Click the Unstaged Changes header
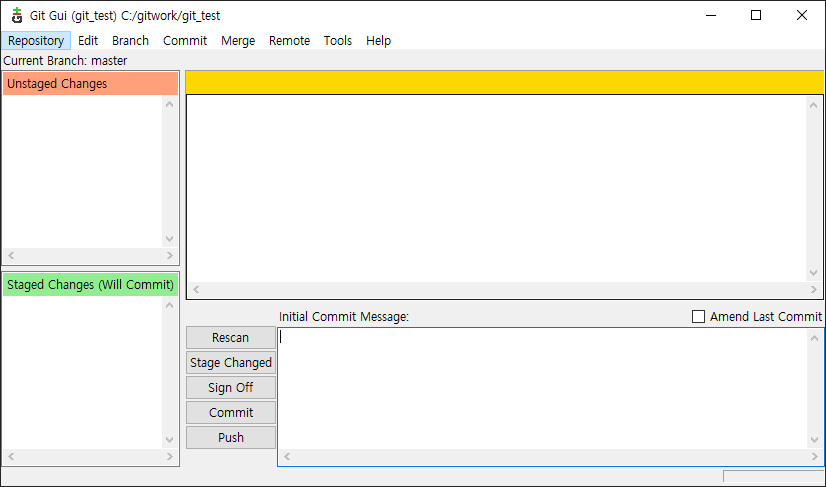 click(91, 84)
